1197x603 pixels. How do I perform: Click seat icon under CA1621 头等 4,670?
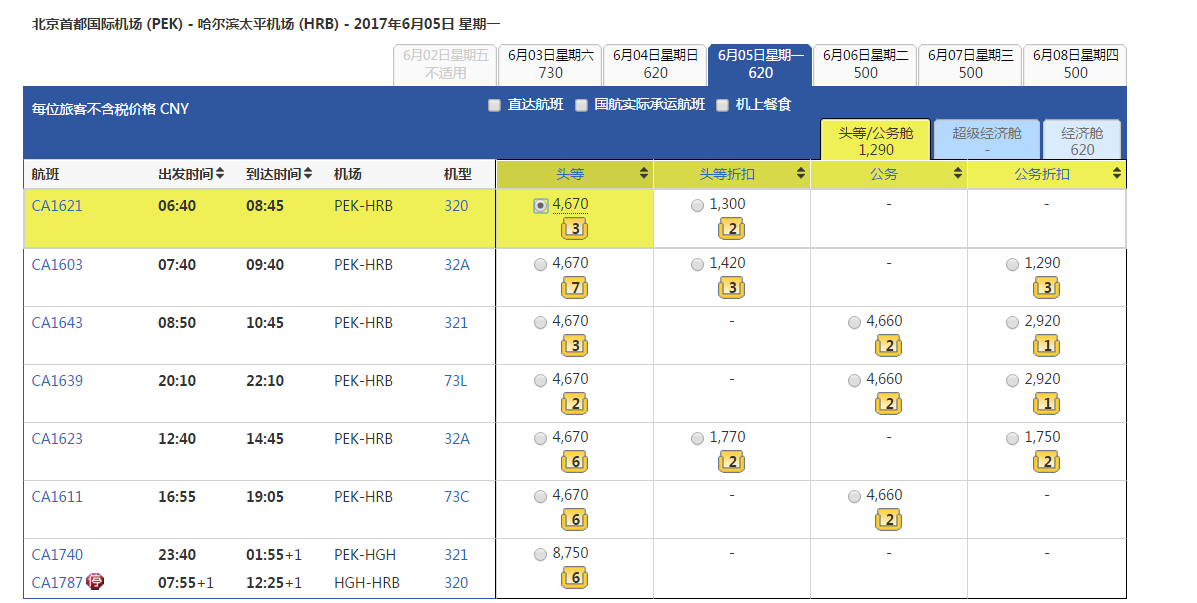click(574, 229)
